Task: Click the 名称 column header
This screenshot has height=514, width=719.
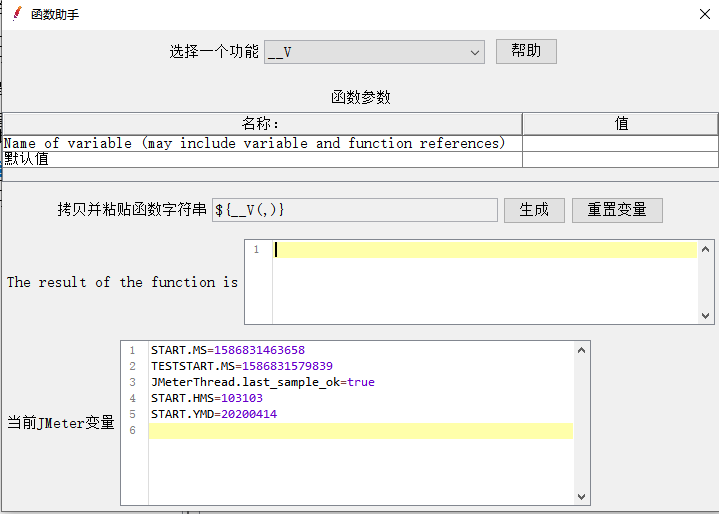Action: tap(261, 124)
